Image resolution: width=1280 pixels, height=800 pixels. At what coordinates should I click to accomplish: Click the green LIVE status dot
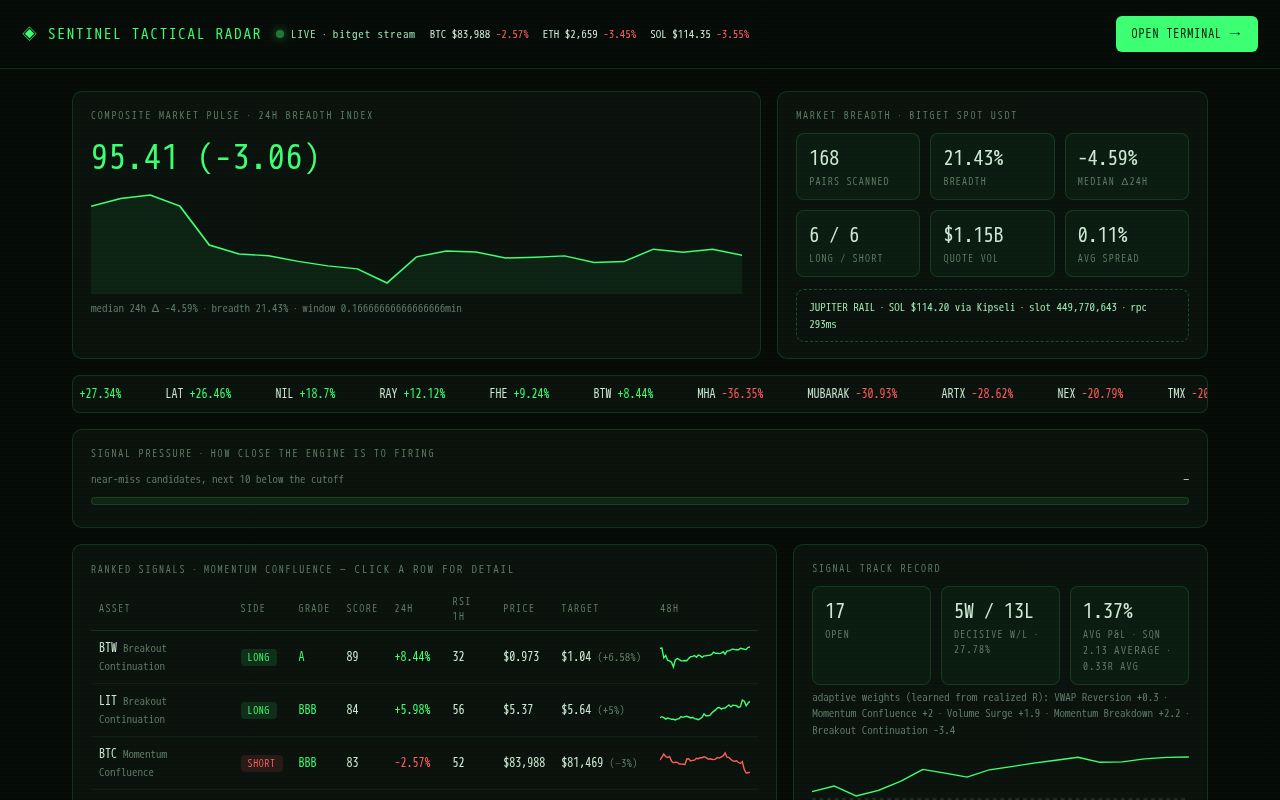coord(280,34)
